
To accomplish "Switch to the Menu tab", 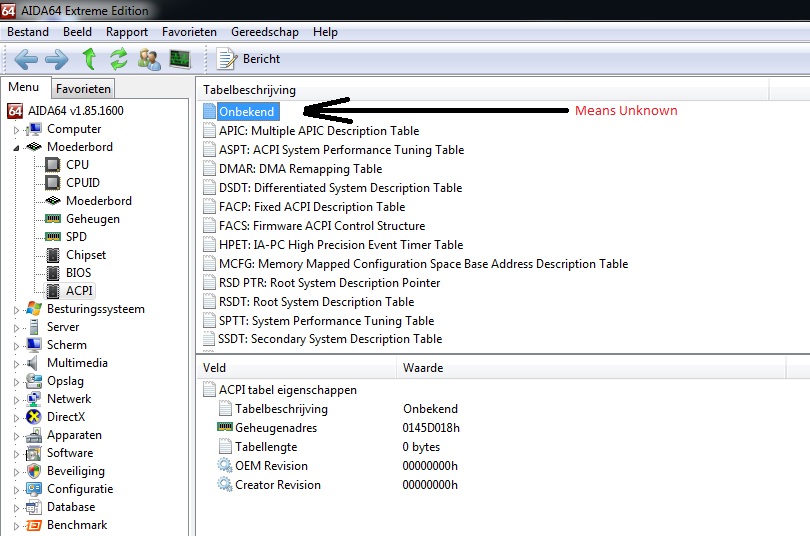I will (24, 87).
